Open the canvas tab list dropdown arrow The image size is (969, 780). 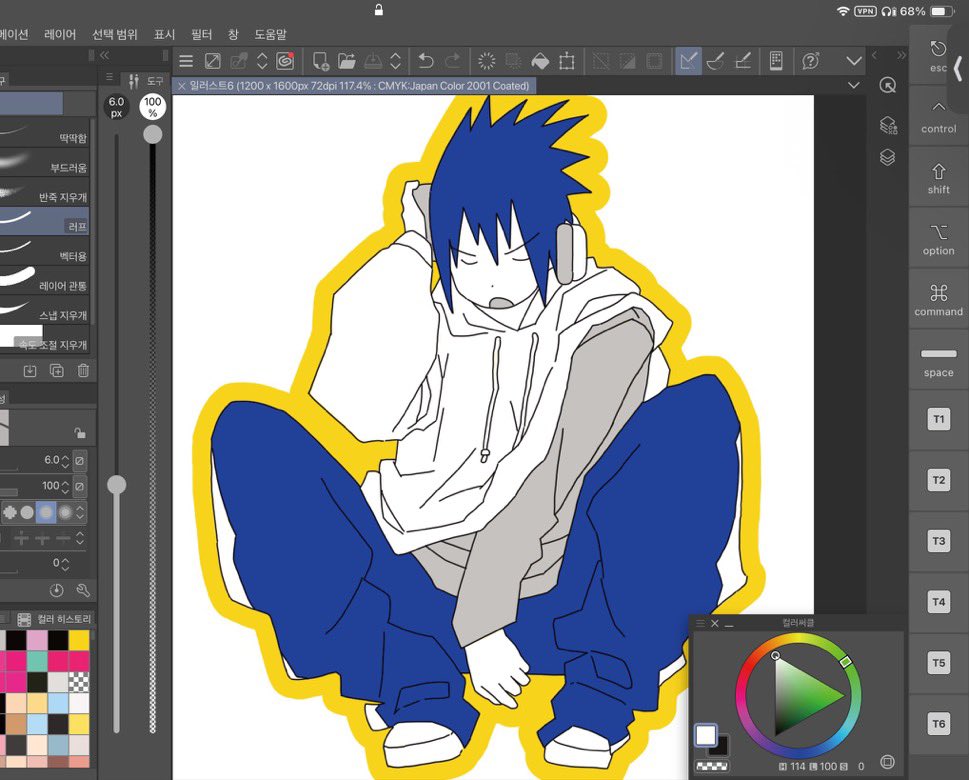853,85
